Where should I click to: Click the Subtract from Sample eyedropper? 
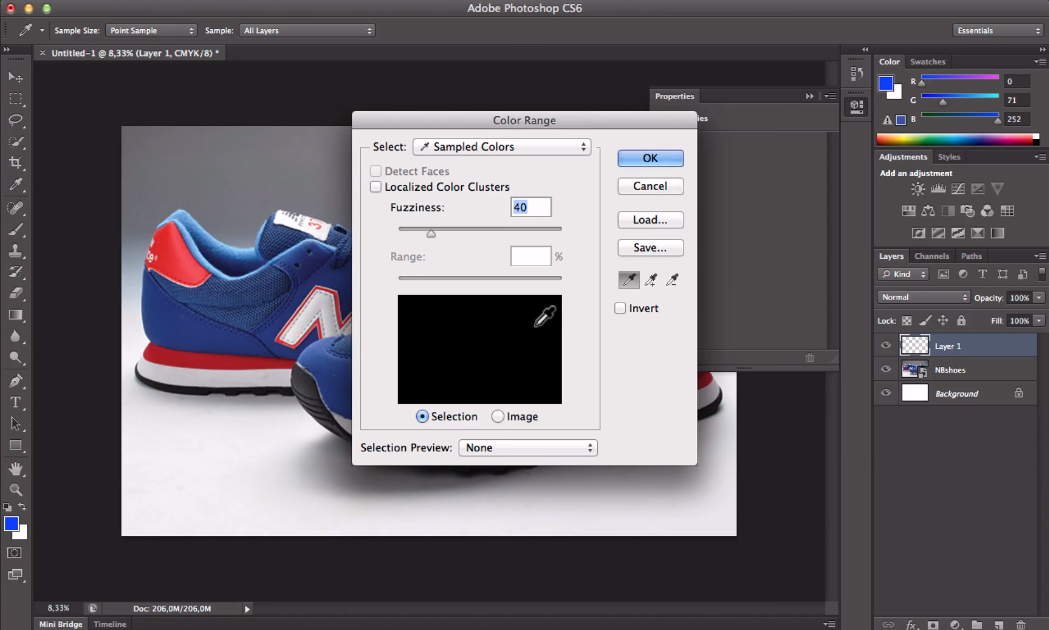672,280
